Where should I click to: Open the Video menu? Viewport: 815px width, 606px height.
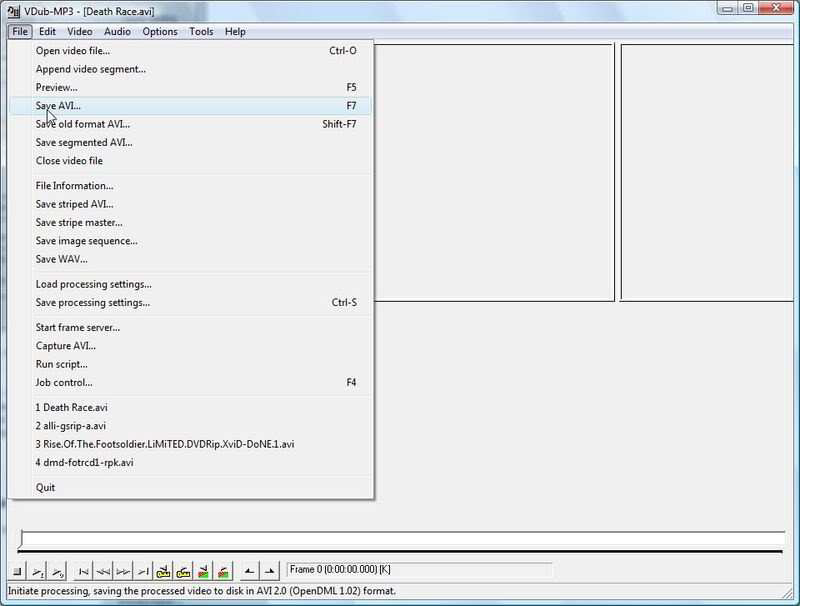(x=80, y=32)
